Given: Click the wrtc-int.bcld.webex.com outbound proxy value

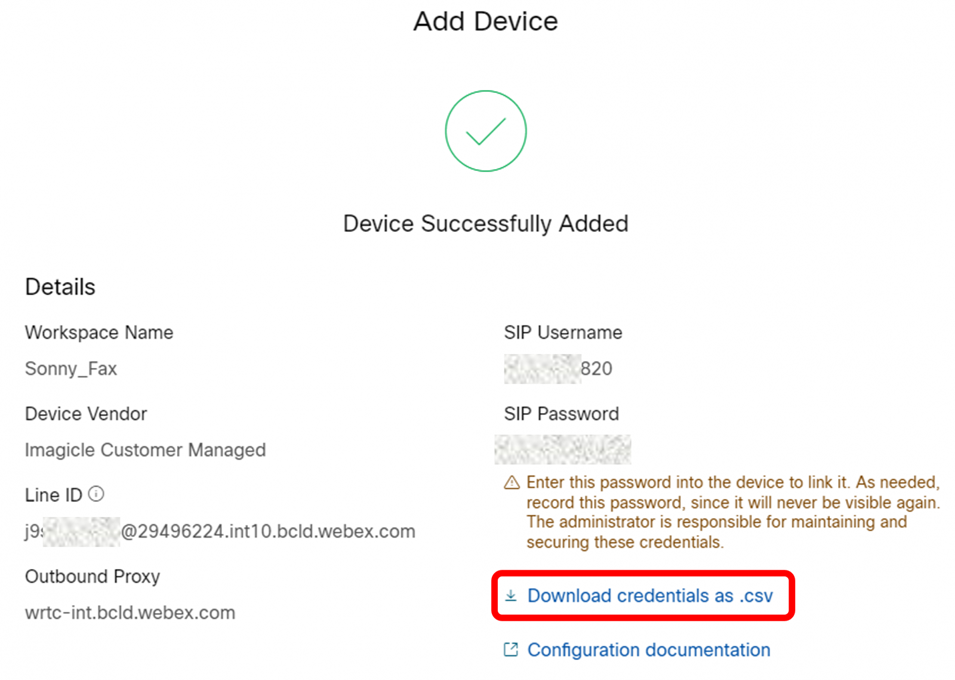Looking at the screenshot, I should 130,613.
